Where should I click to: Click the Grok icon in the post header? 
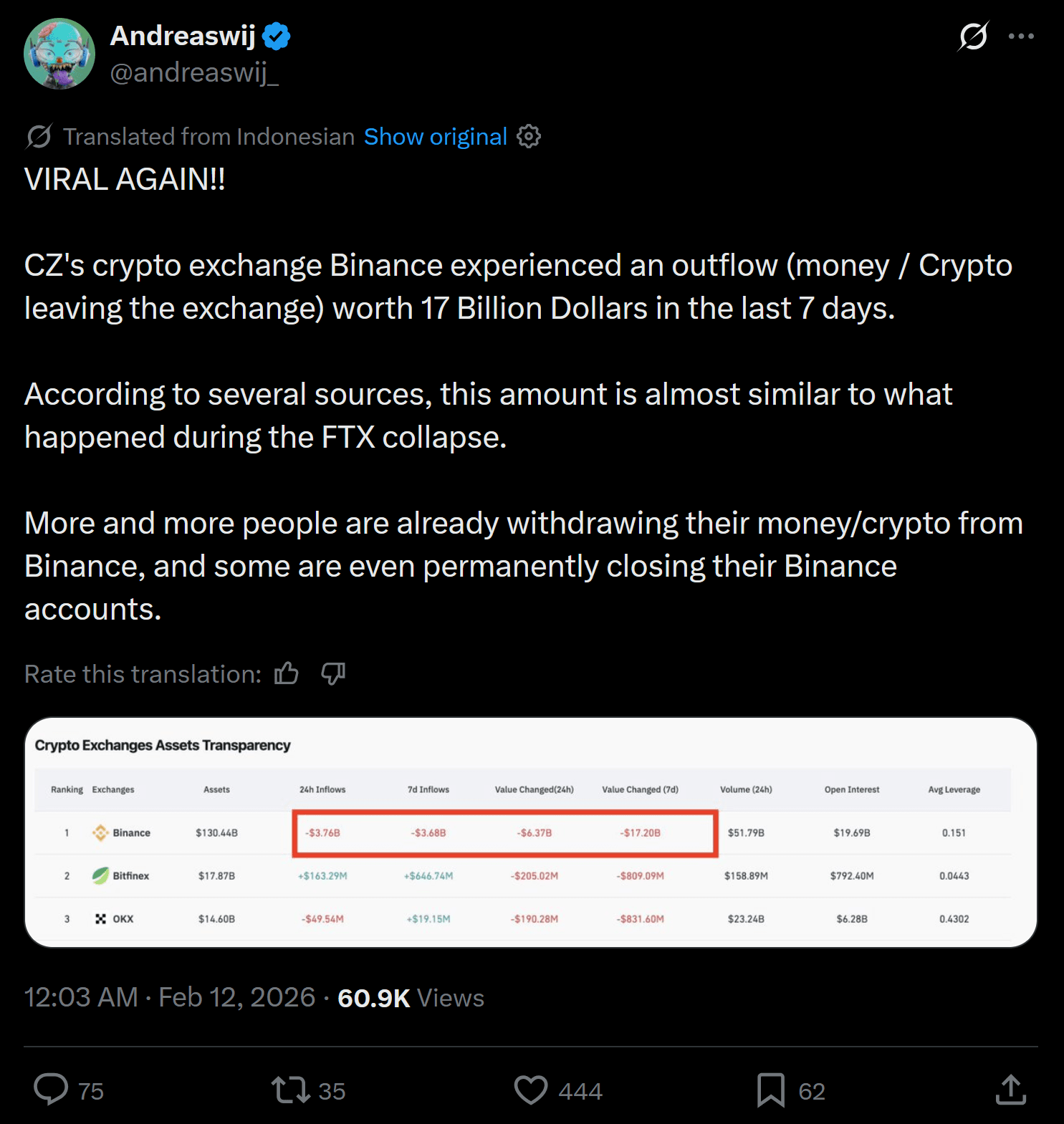pyautogui.click(x=973, y=37)
